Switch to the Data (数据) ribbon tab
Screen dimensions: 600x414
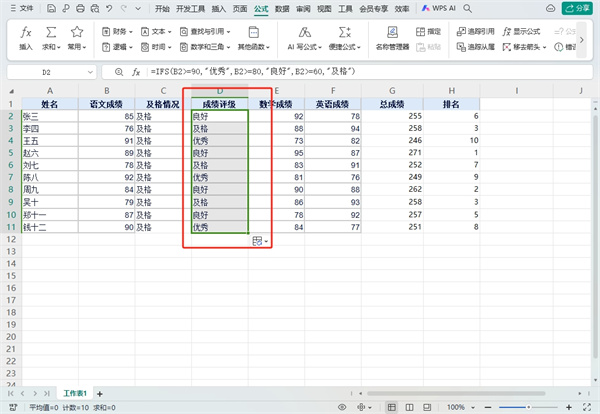coord(282,7)
